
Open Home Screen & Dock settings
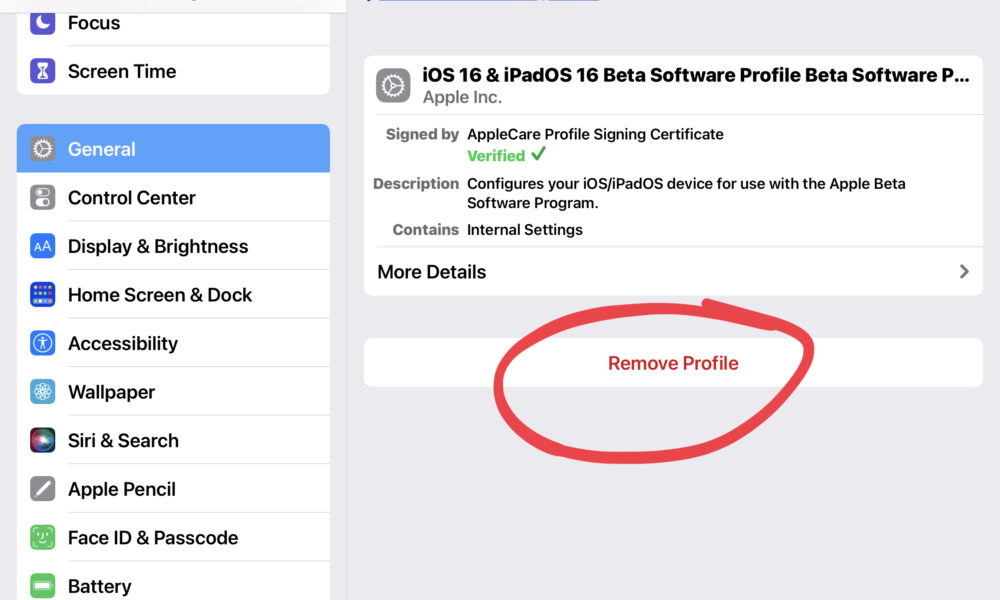[x=173, y=295]
